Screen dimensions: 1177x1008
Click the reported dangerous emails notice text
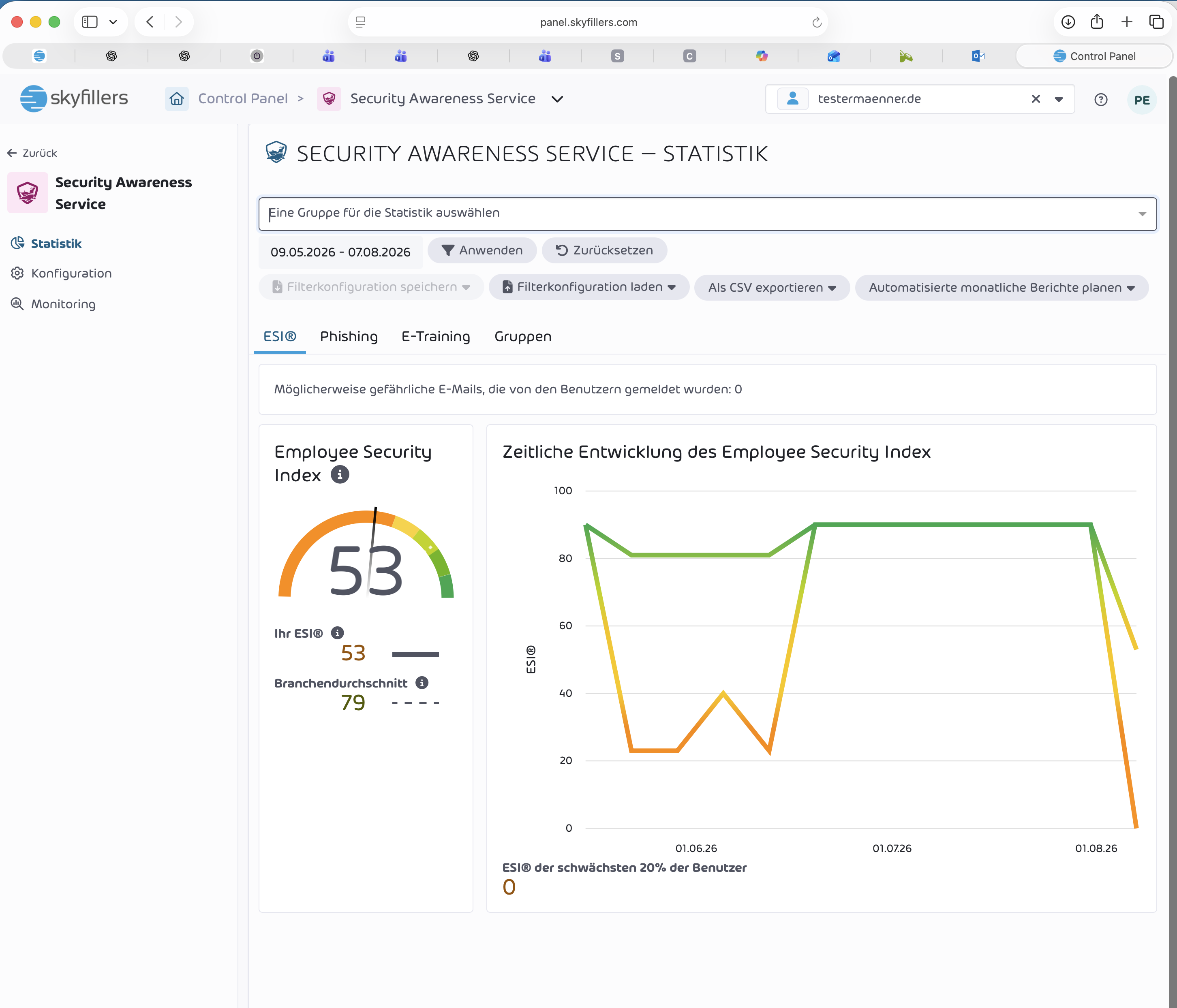508,389
